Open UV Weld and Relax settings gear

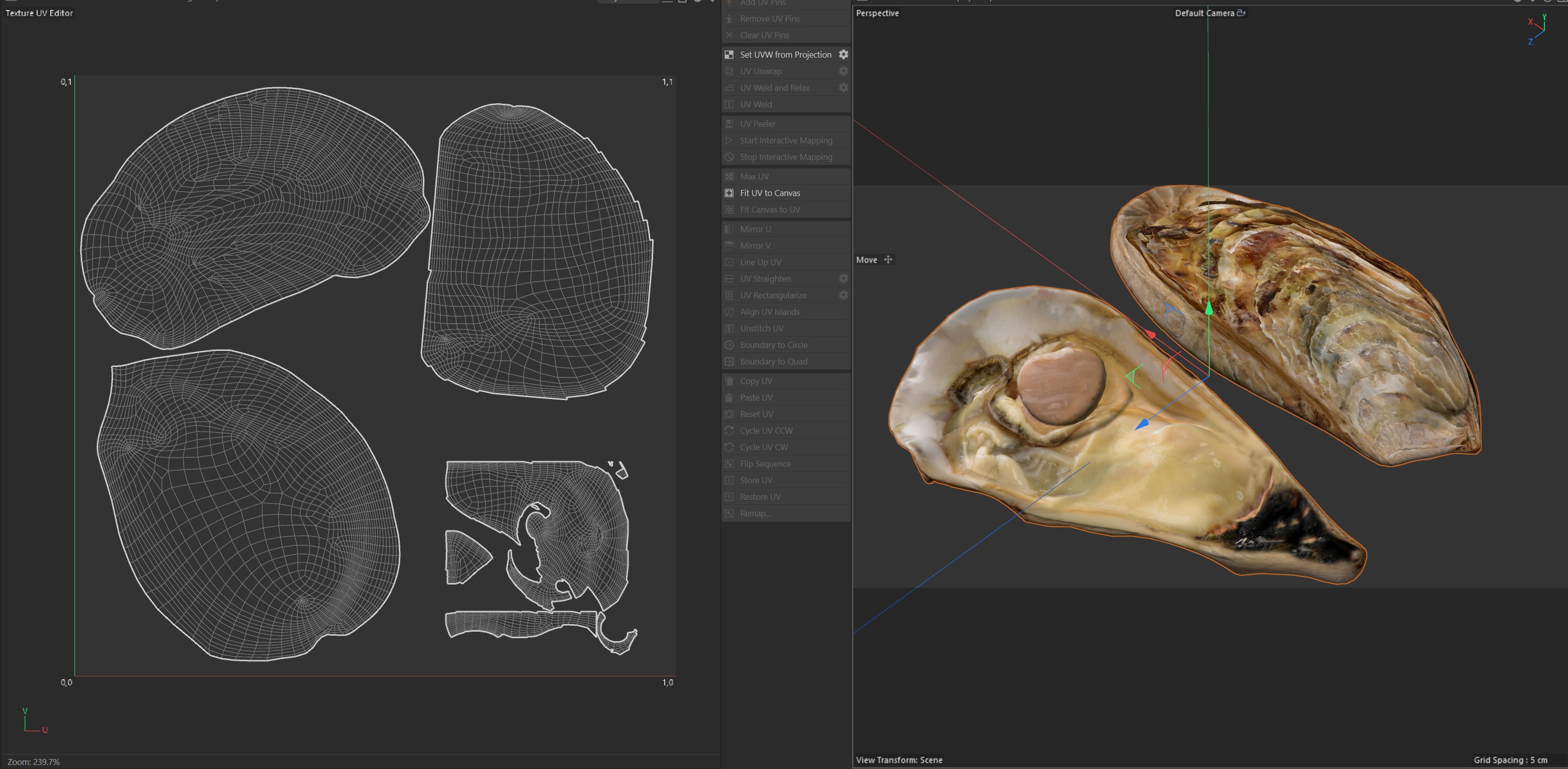[843, 88]
